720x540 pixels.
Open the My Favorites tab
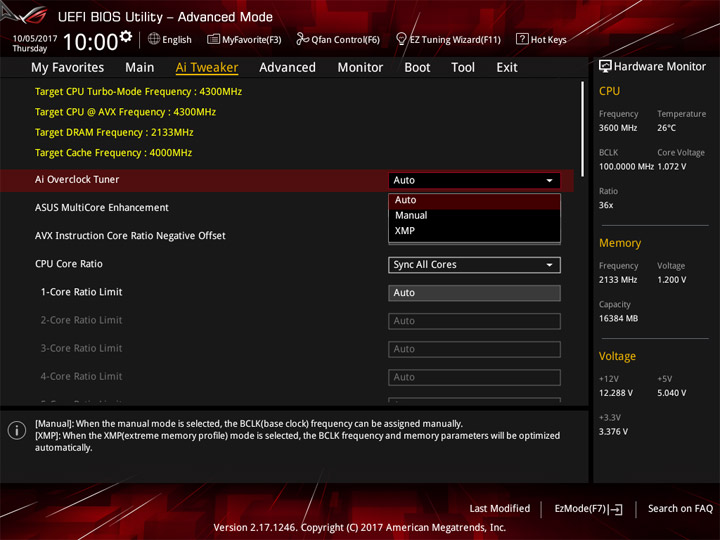point(68,68)
